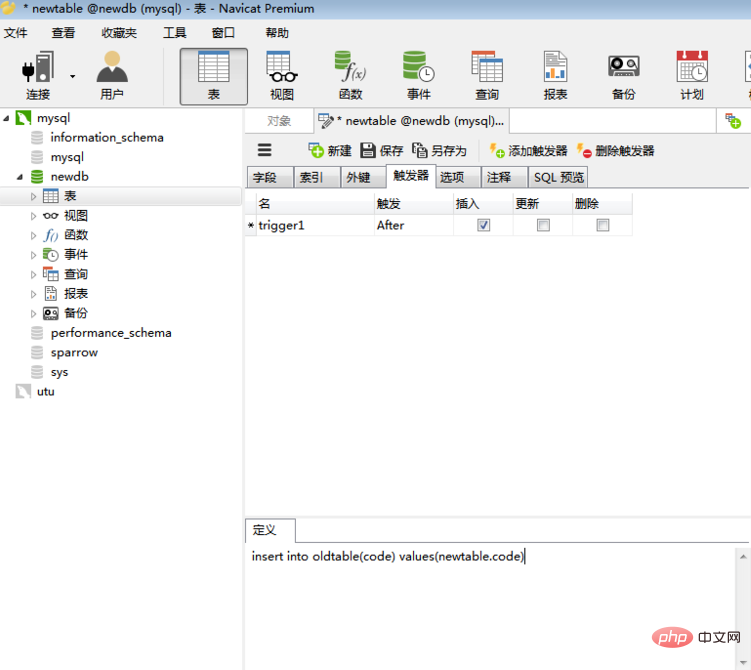751x670 pixels.
Task: Open the 视图 view toolbar icon
Action: click(282, 76)
